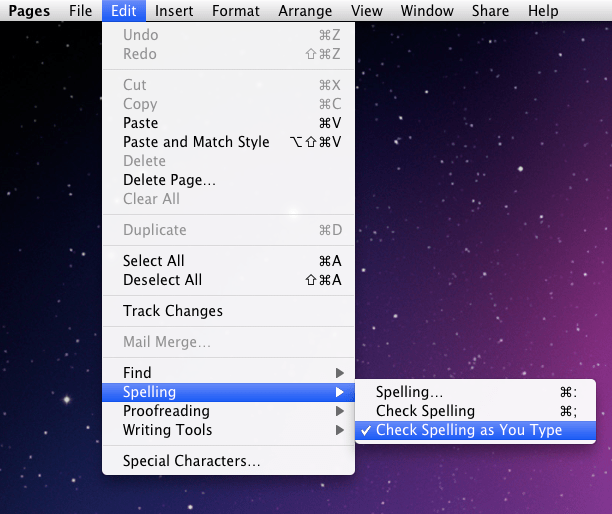
Task: Open the Spelling… dialog from submenu
Action: pyautogui.click(x=475, y=392)
